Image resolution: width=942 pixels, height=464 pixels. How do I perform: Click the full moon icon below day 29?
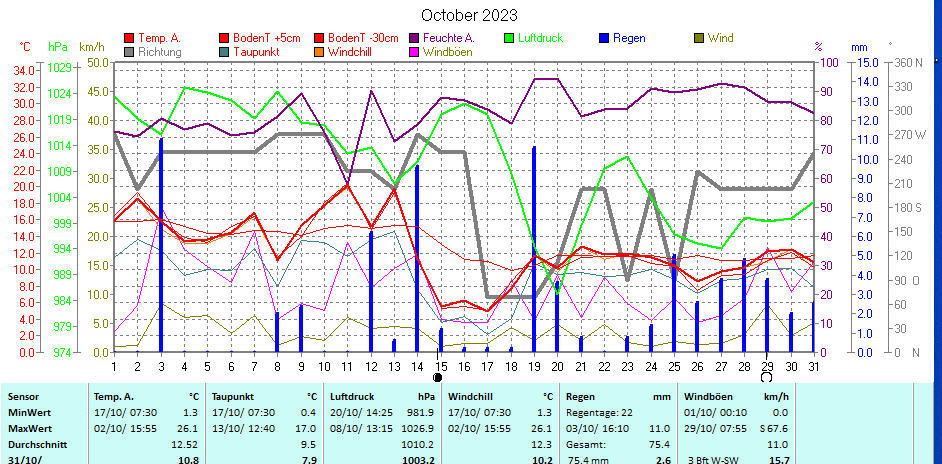tap(766, 377)
